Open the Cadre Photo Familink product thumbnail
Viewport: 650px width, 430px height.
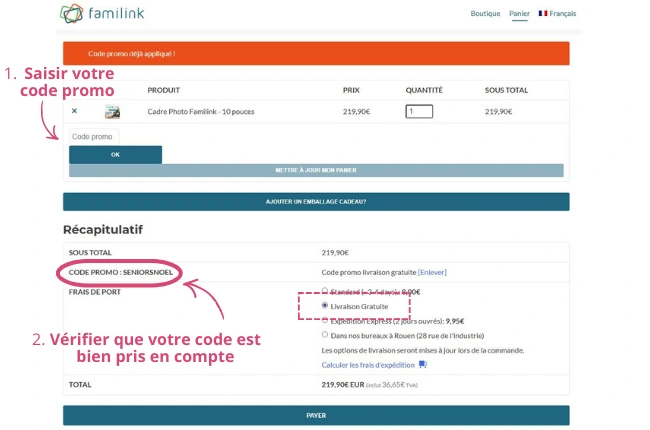point(112,112)
